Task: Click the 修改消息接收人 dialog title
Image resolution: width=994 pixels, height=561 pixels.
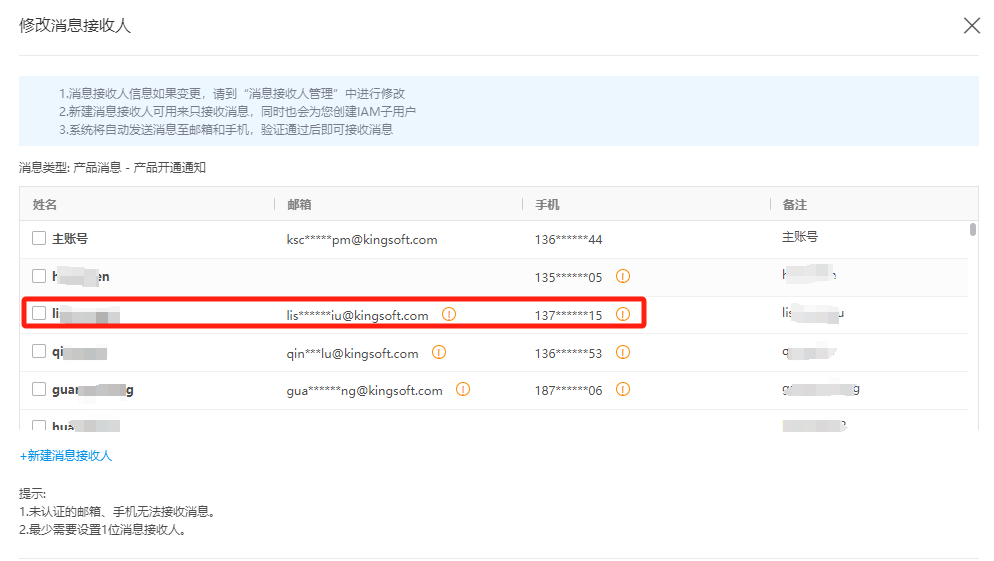Action: coord(75,25)
